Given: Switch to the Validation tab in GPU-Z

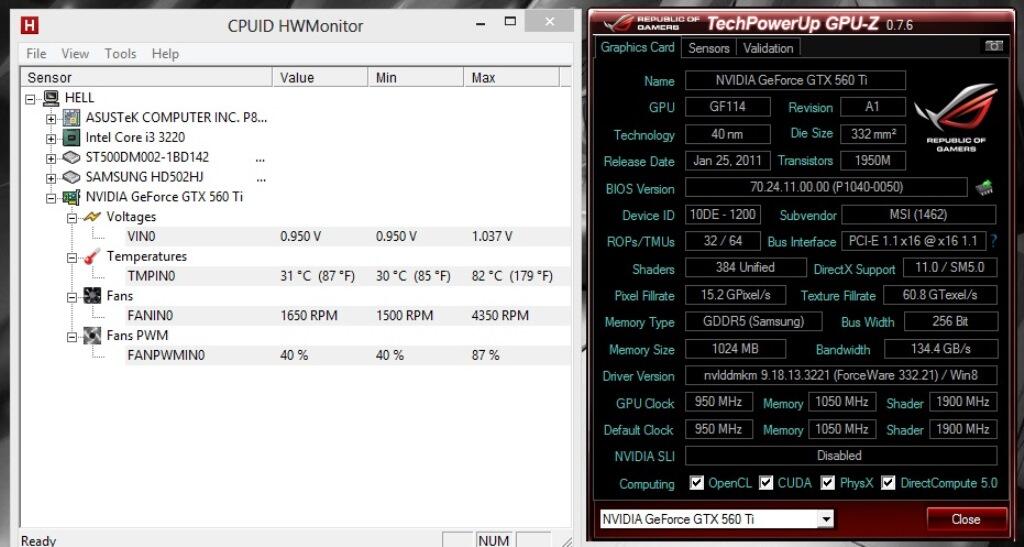Looking at the screenshot, I should point(768,48).
